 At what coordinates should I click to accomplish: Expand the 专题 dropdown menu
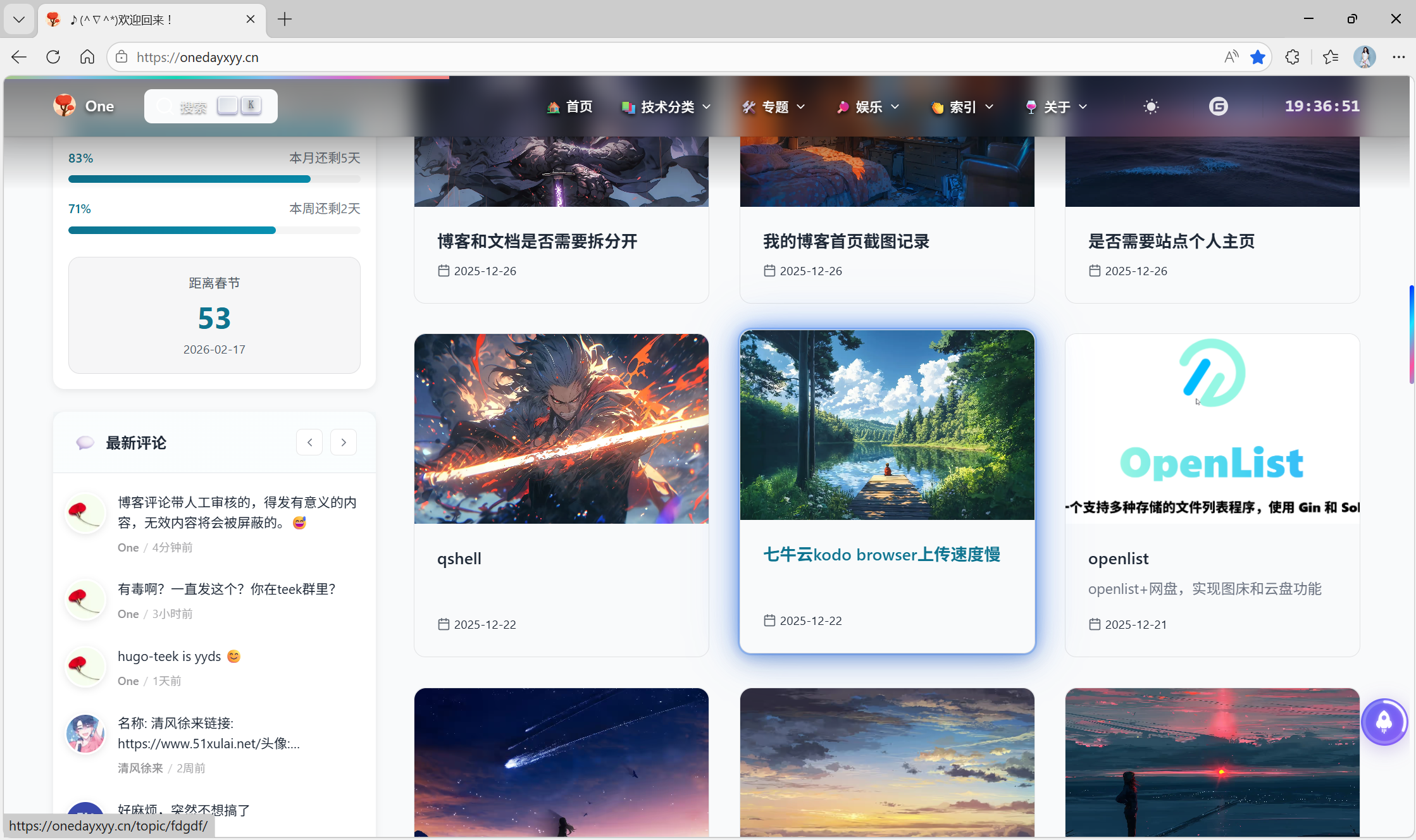(774, 107)
